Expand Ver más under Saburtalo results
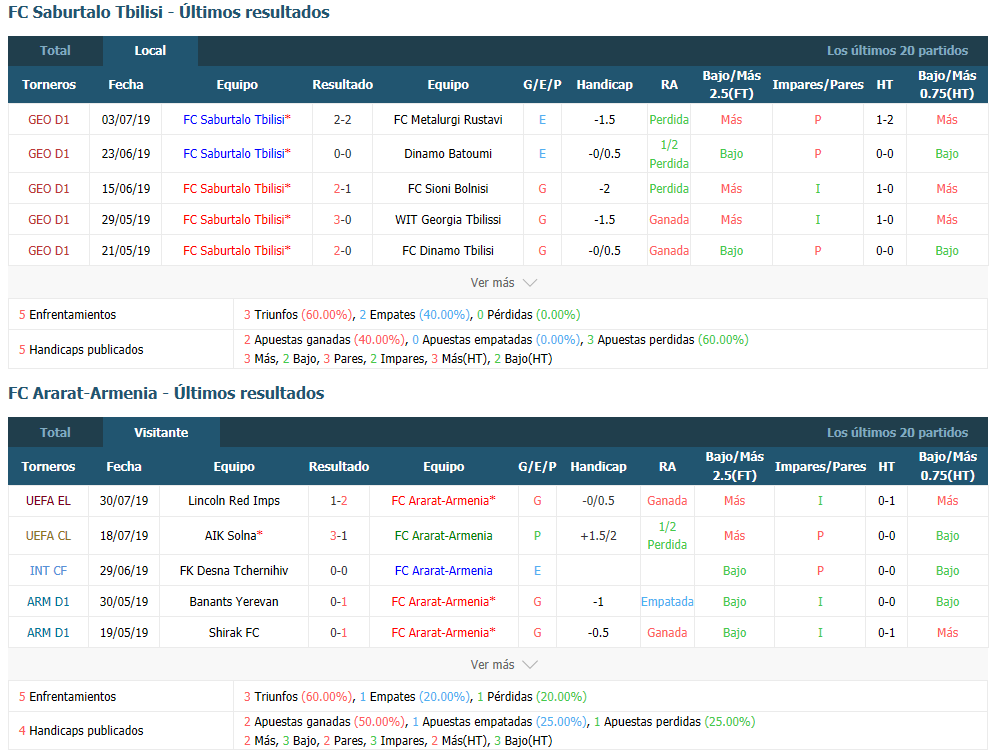Screen dimensions: 1002x752 (504, 282)
